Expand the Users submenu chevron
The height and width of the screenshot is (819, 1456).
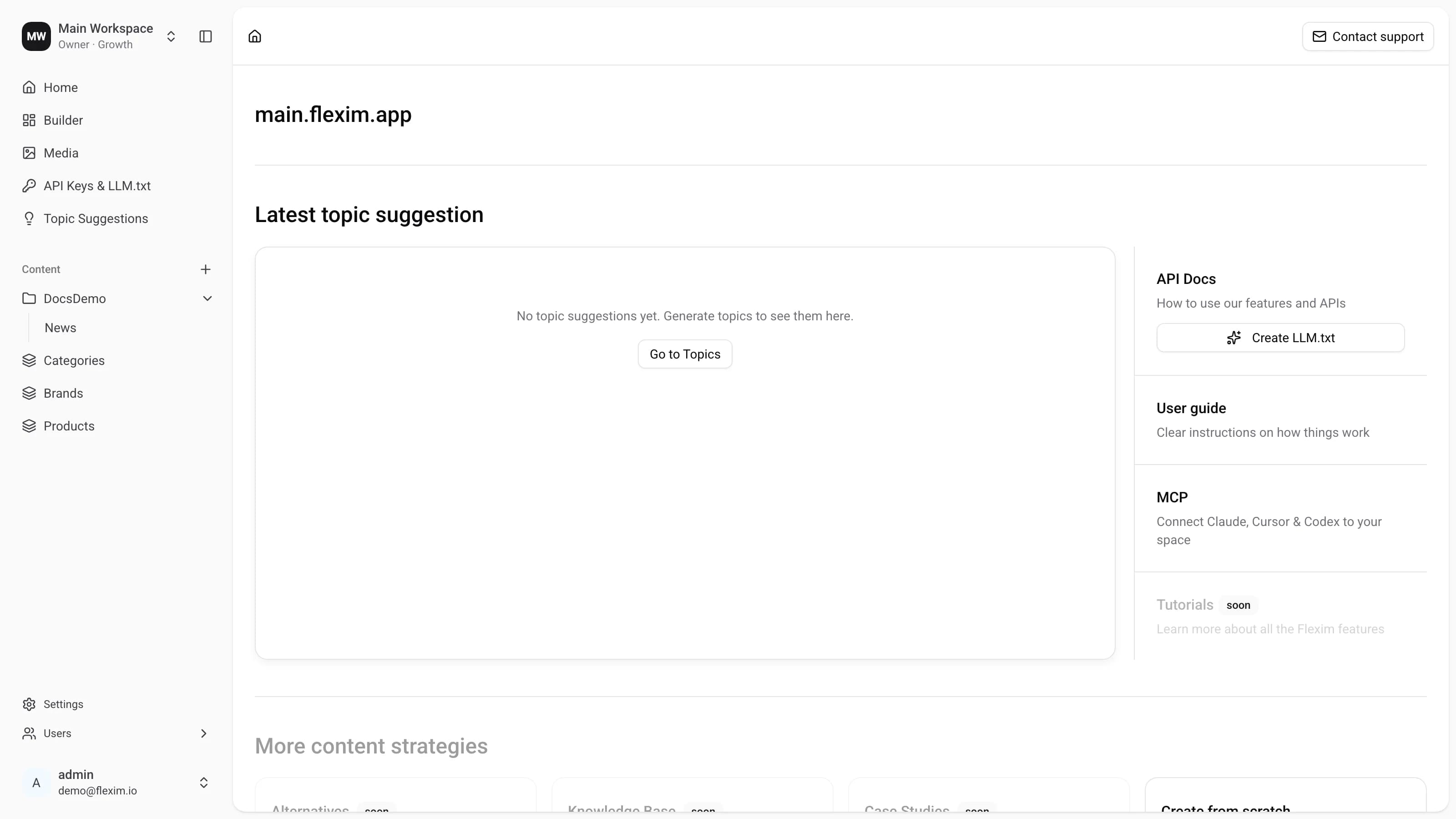point(203,733)
